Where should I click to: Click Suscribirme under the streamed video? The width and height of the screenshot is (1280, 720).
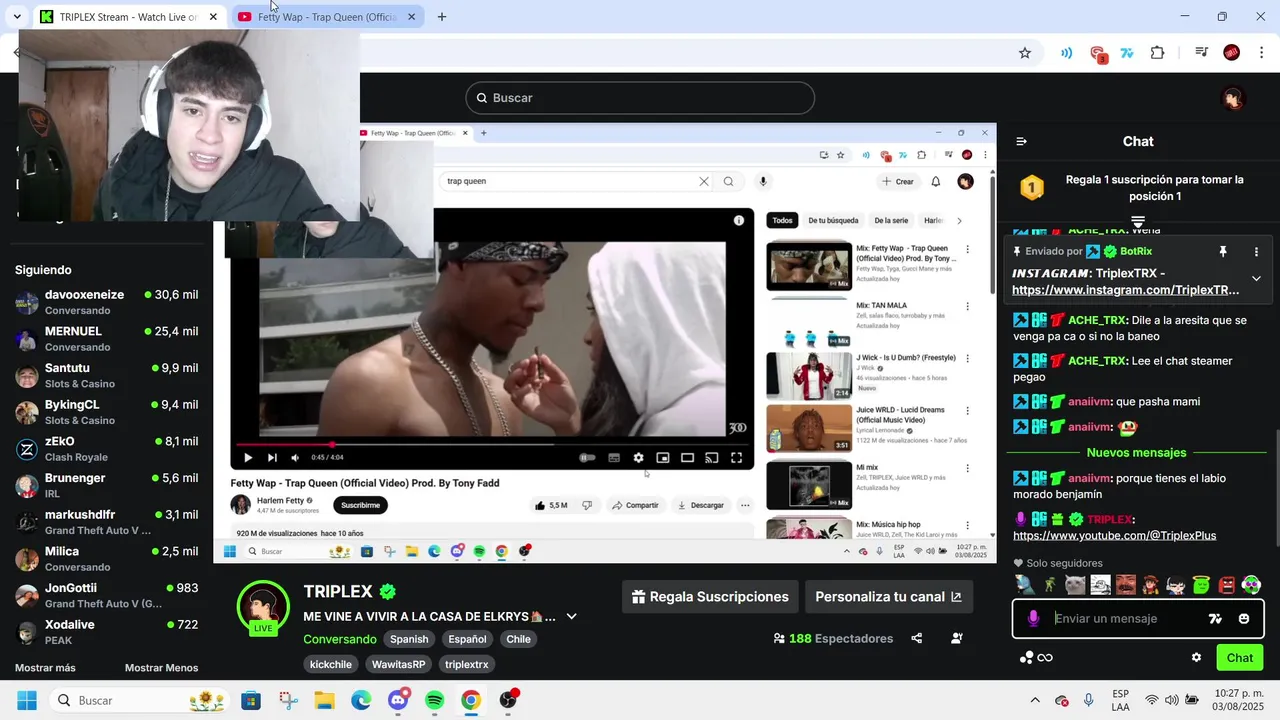tap(360, 505)
